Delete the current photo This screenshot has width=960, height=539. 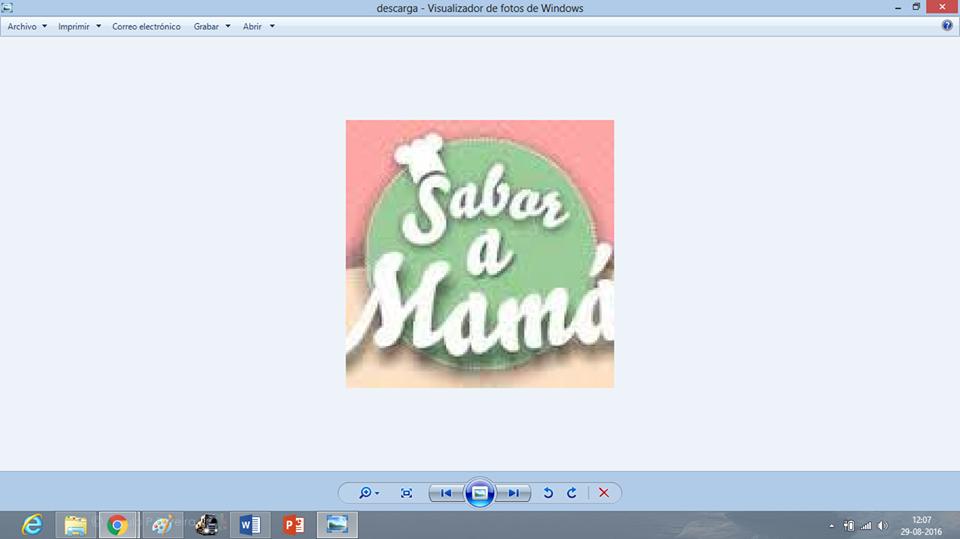tap(604, 493)
